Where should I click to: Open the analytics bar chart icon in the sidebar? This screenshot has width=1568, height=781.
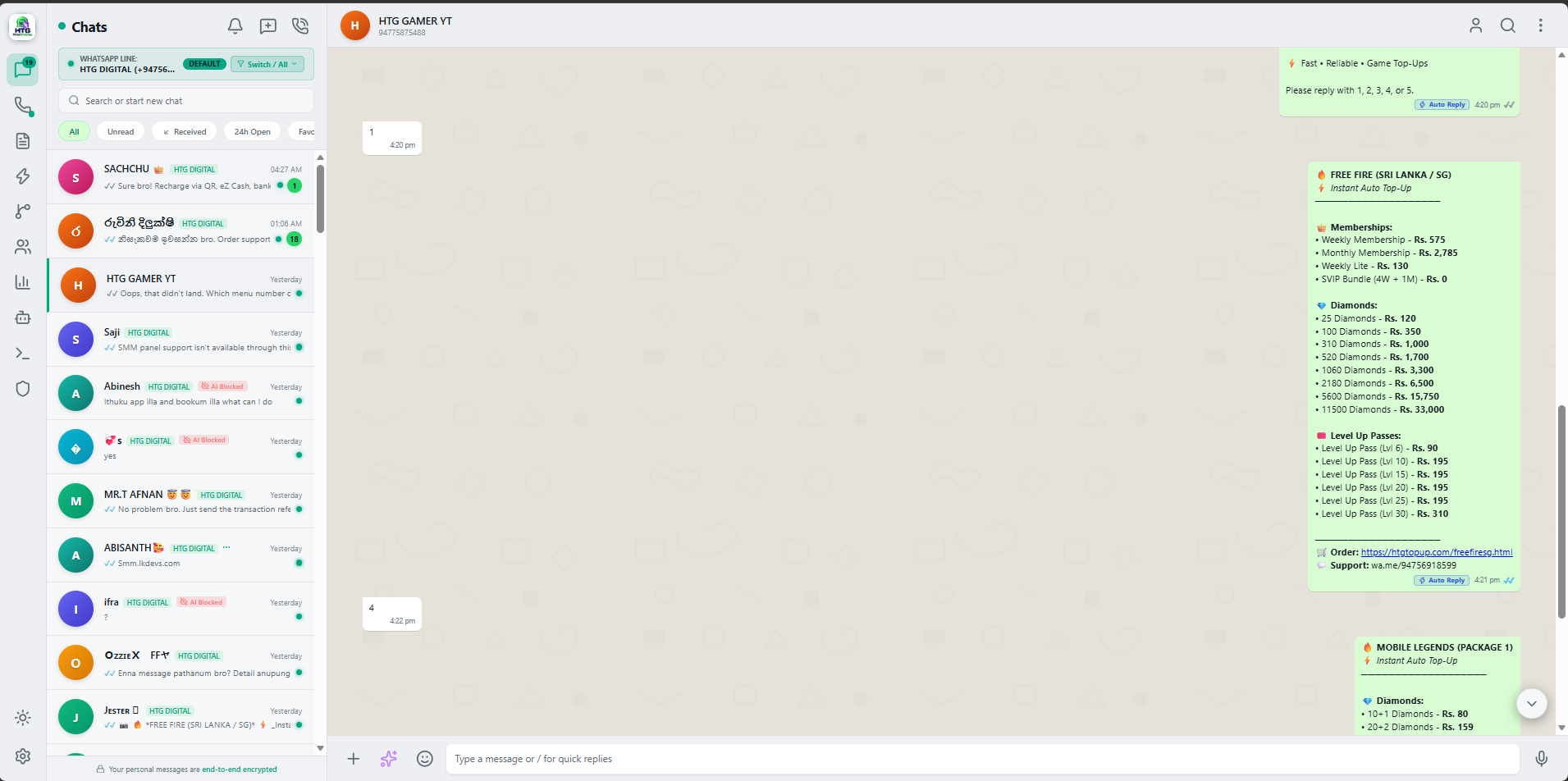[23, 282]
